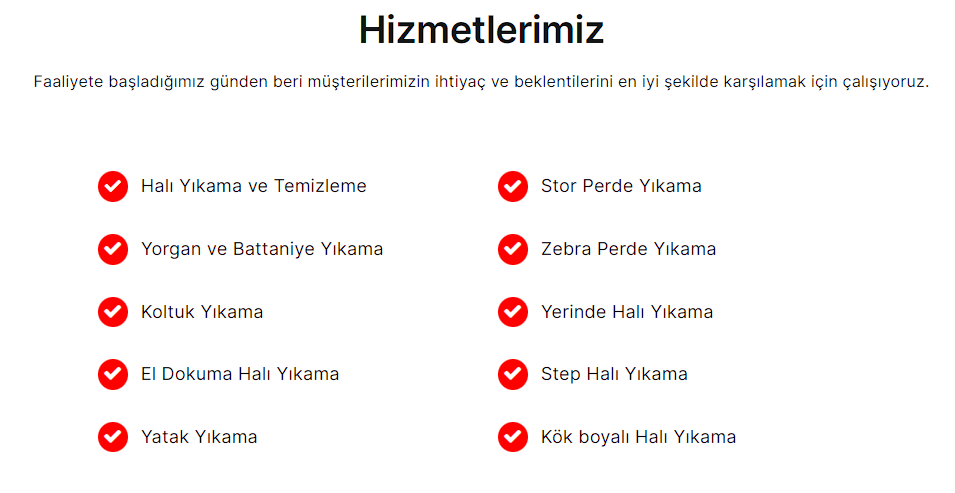Click the Stor Perde Yıkama text
The image size is (955, 493).
621,186
